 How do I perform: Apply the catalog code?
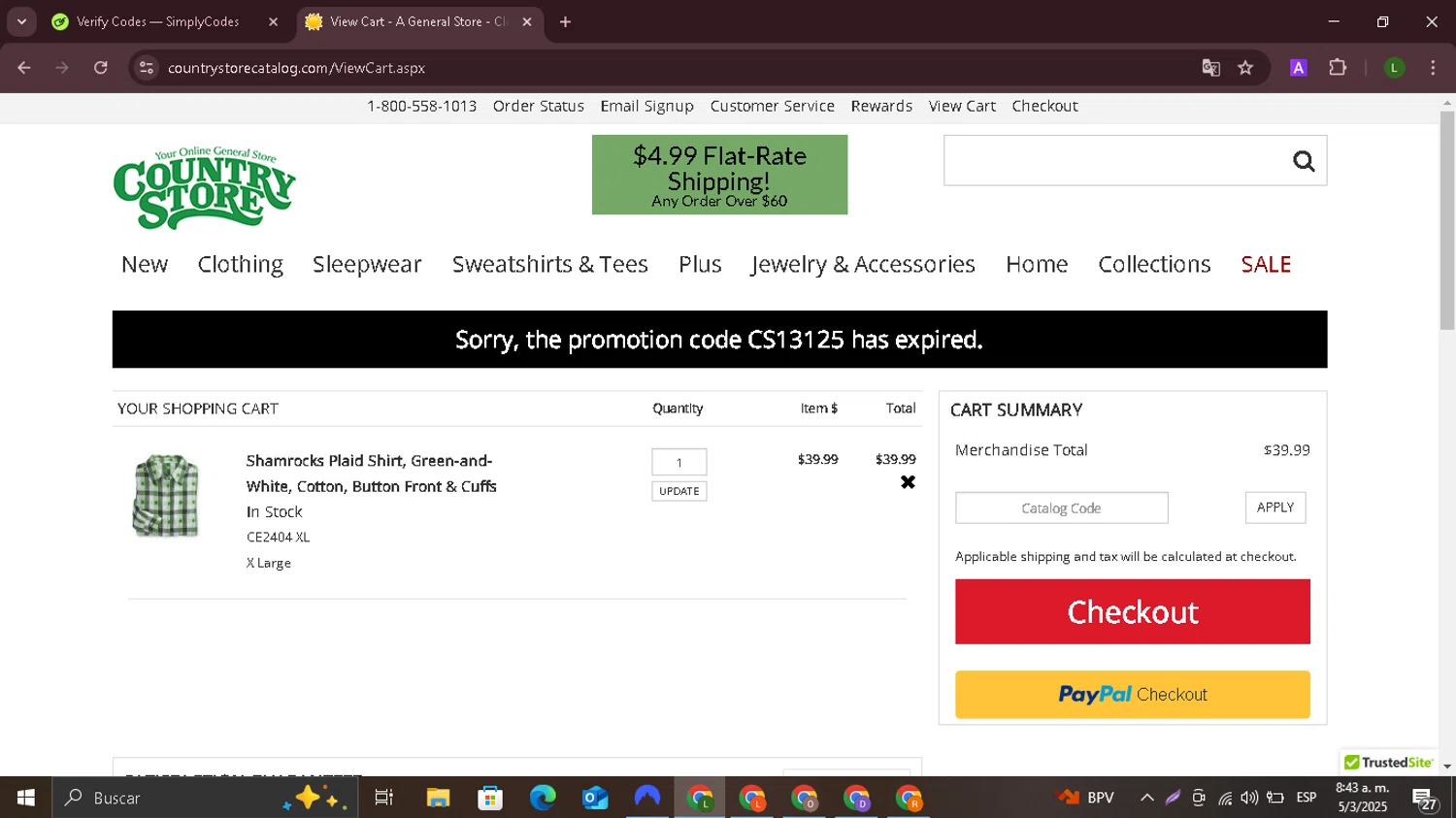tap(1275, 507)
